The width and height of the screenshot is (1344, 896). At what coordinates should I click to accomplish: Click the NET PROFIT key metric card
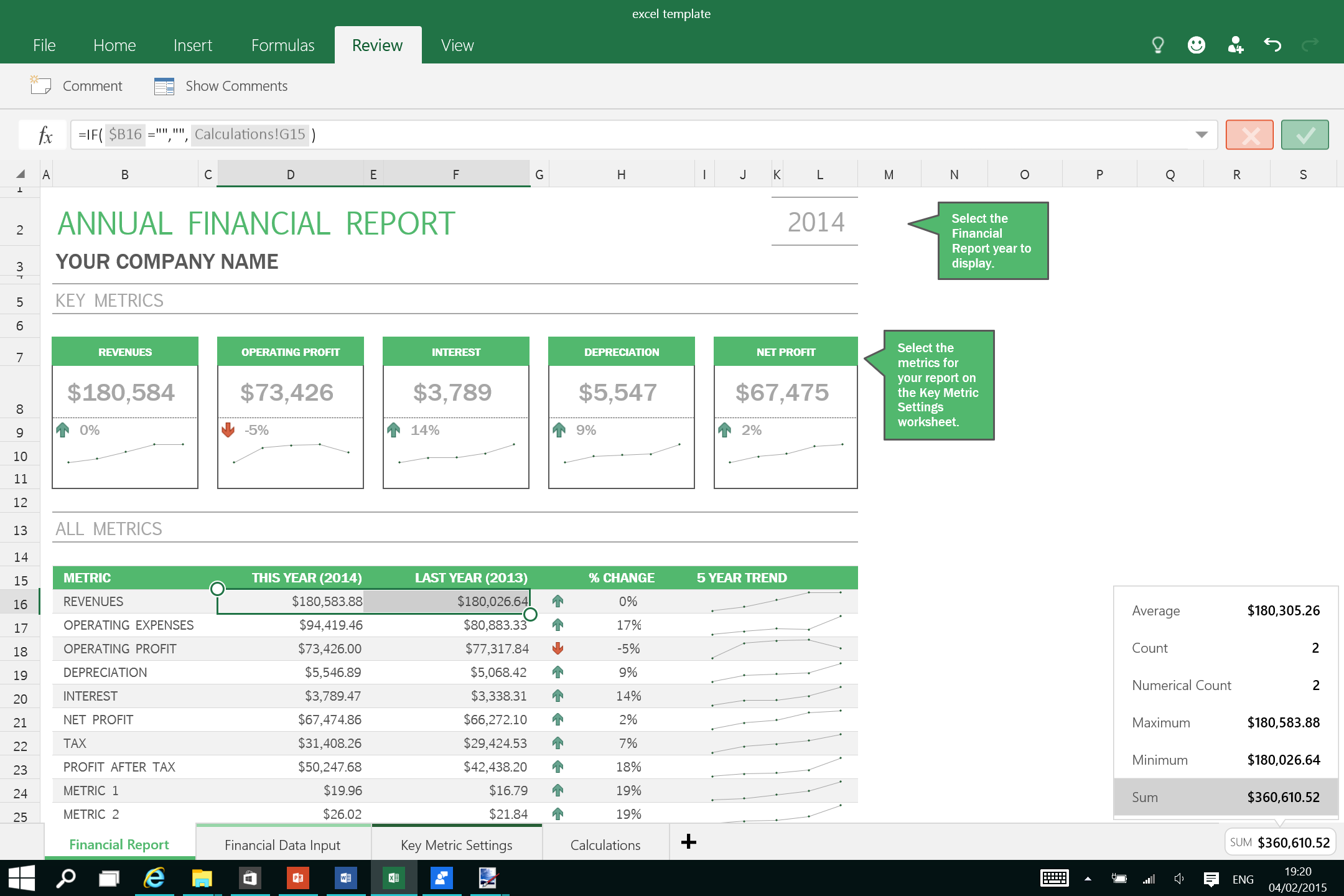coord(785,413)
